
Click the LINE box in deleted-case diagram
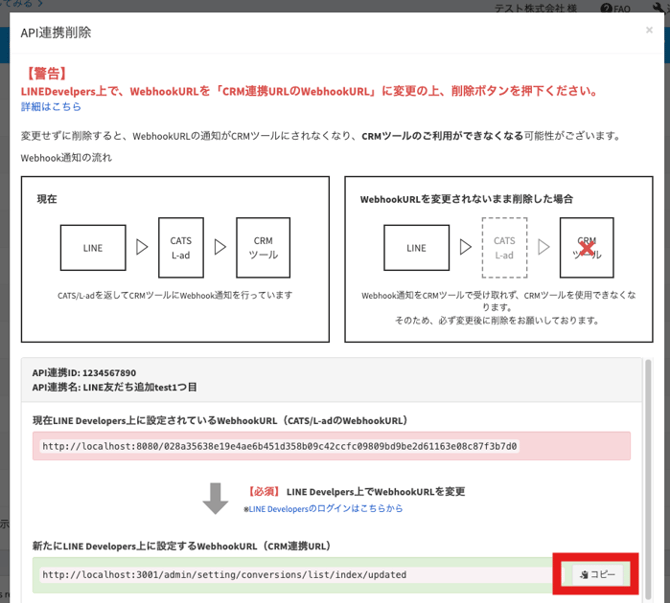pos(416,246)
